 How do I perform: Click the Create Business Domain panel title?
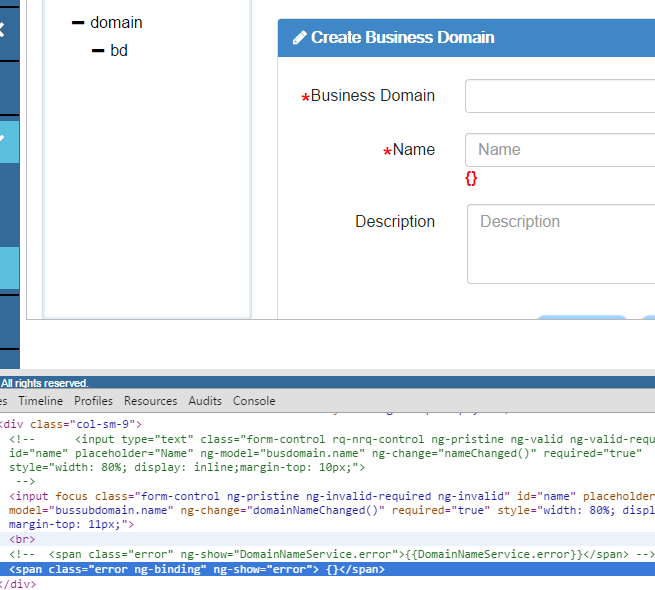[403, 38]
